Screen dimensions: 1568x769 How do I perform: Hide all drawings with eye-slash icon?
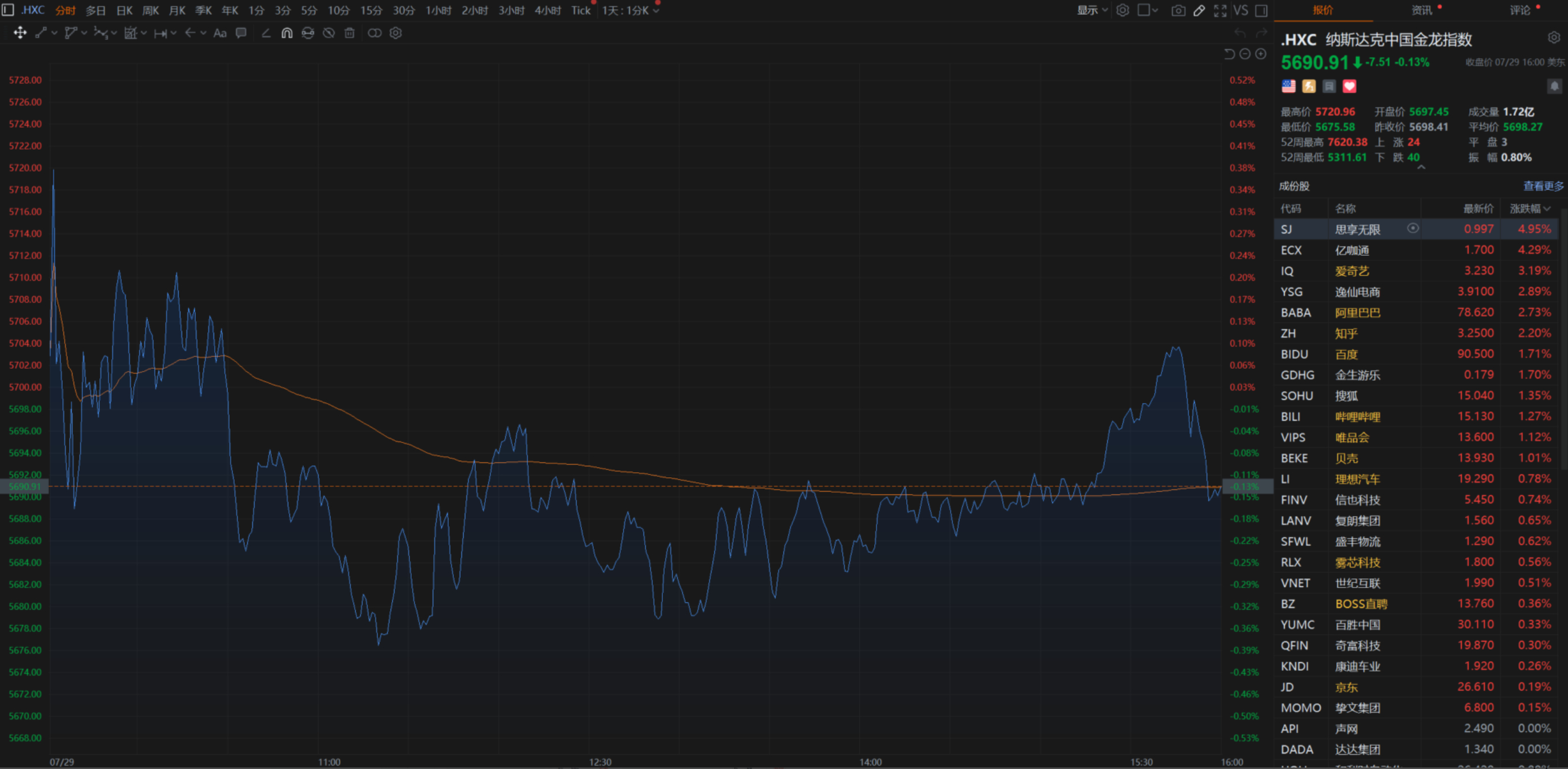[329, 33]
